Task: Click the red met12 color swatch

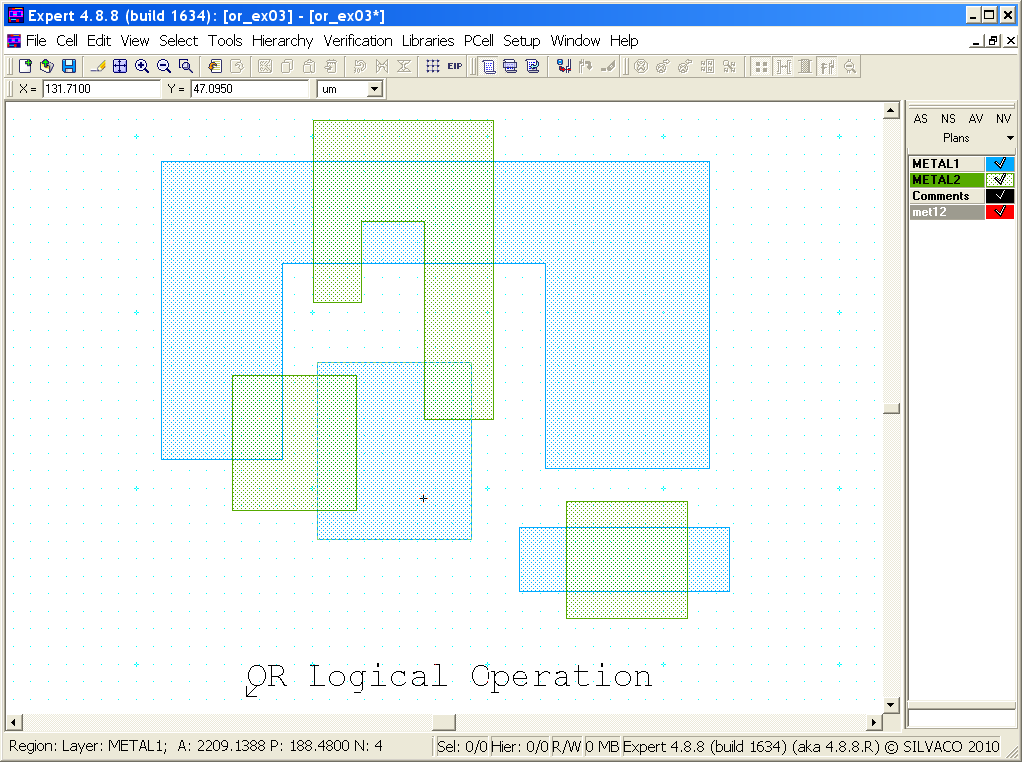Action: tap(999, 212)
